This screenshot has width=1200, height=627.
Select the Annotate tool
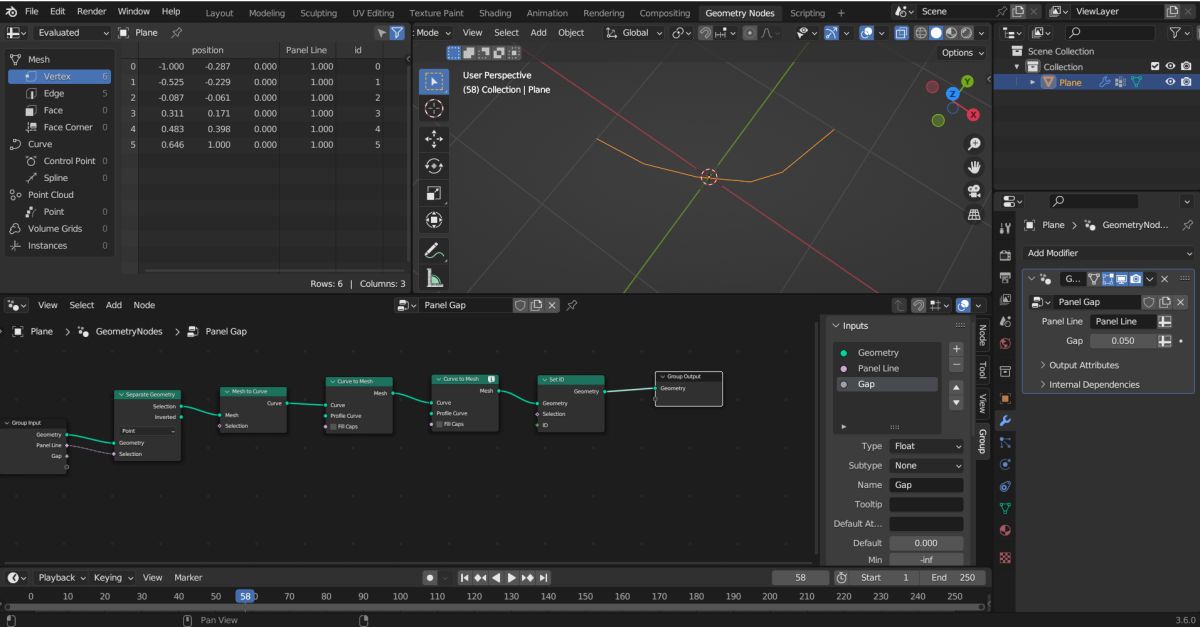pyautogui.click(x=435, y=252)
